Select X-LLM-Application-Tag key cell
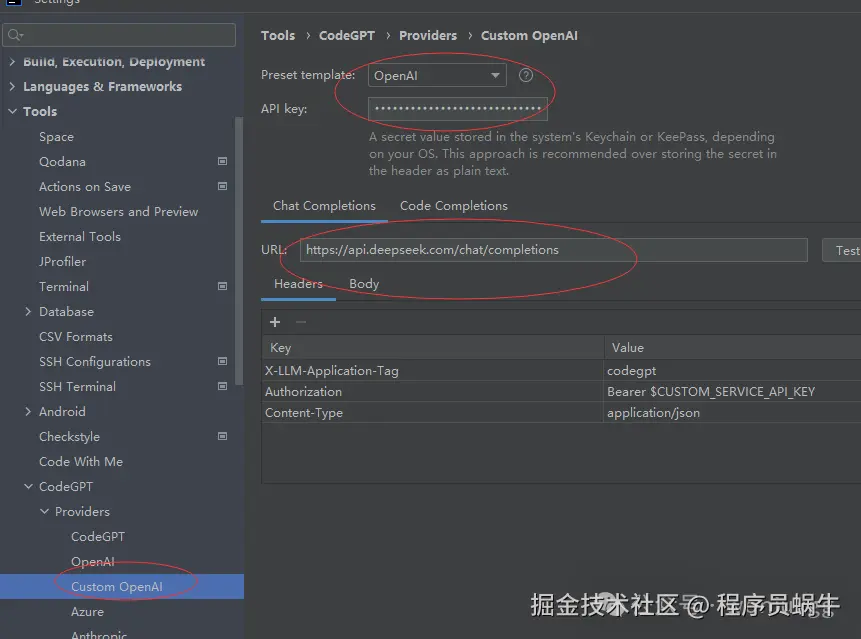Screen dimensions: 861x639 433,371
